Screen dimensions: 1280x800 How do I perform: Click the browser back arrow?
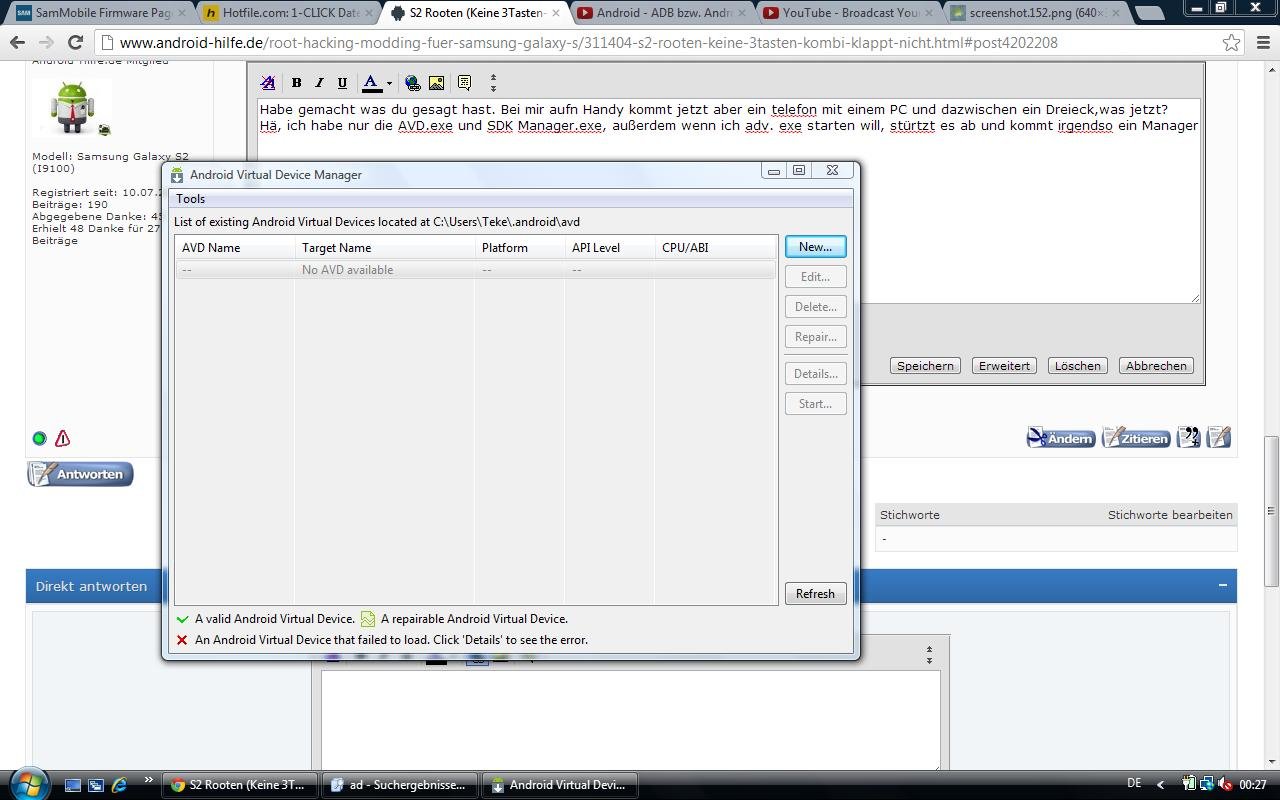17,43
